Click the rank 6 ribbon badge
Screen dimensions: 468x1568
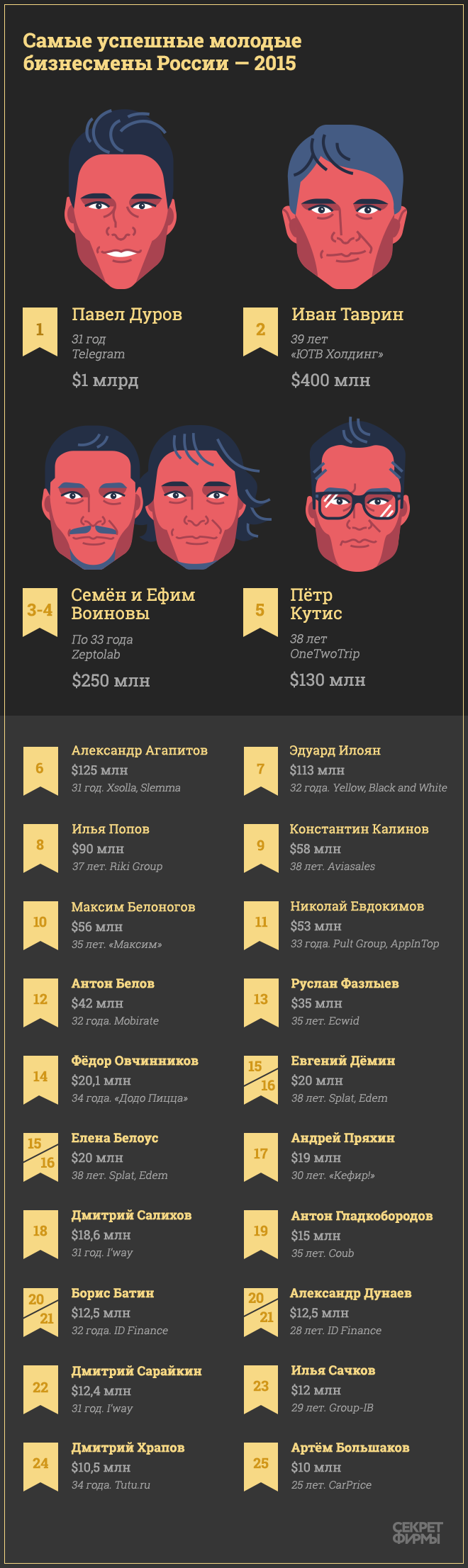click(x=40, y=771)
